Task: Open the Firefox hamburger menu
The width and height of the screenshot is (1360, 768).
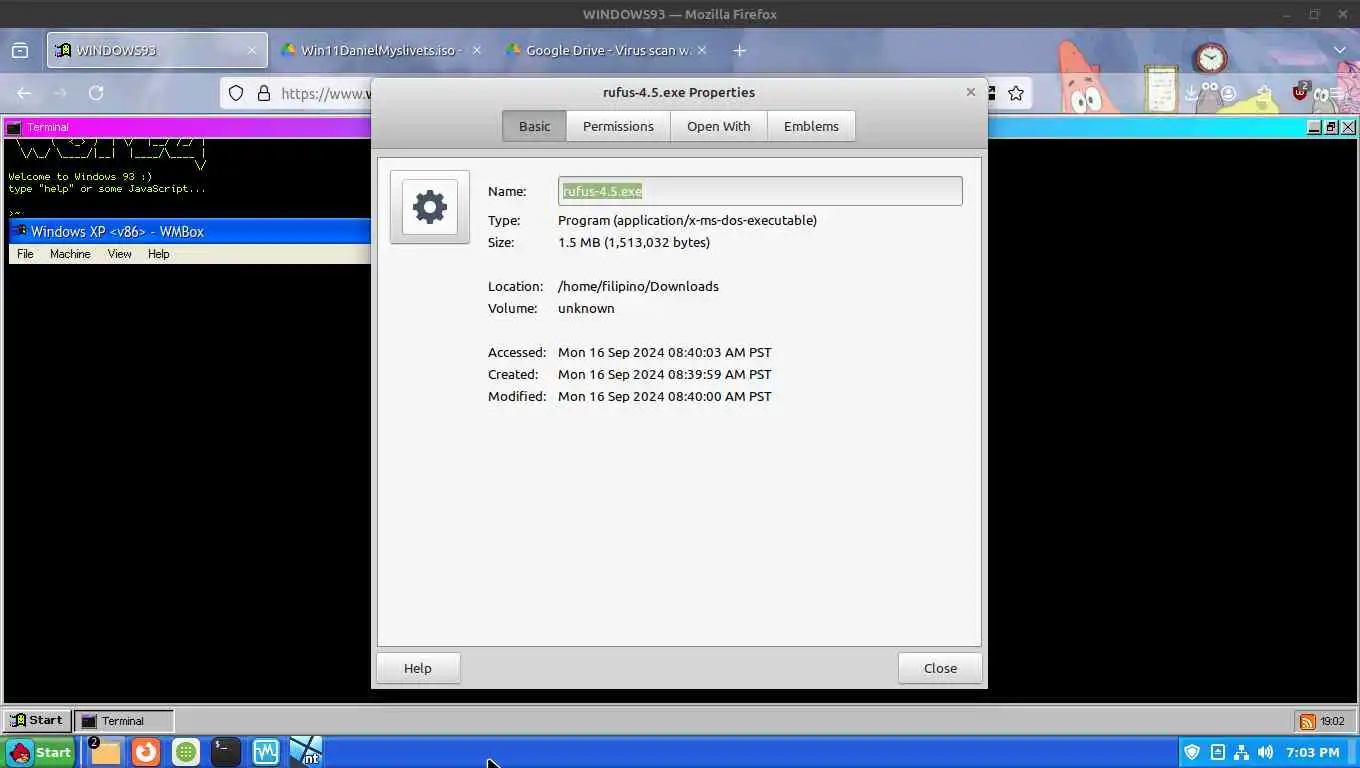Action: (1336, 93)
